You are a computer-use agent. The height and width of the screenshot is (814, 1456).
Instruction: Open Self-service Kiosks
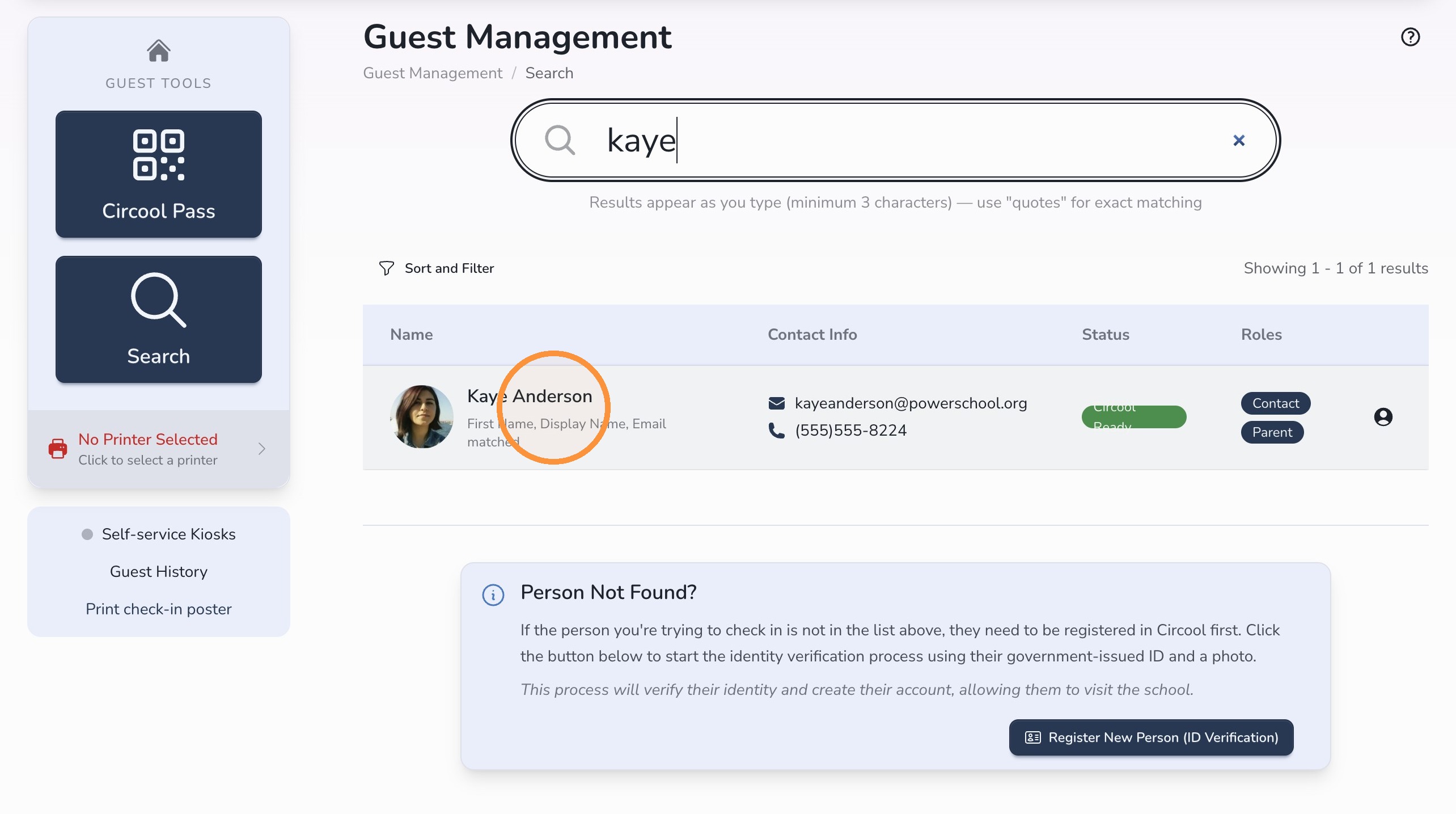[x=168, y=534]
